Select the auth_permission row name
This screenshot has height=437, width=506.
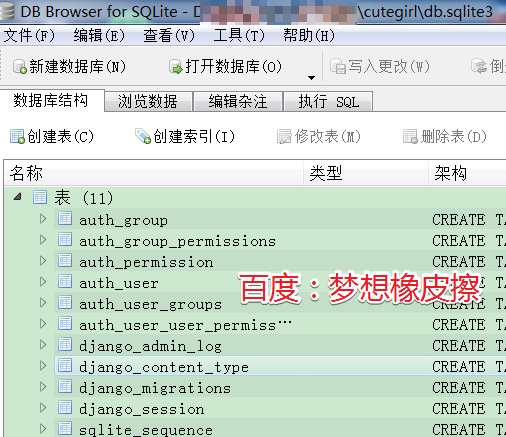146,262
